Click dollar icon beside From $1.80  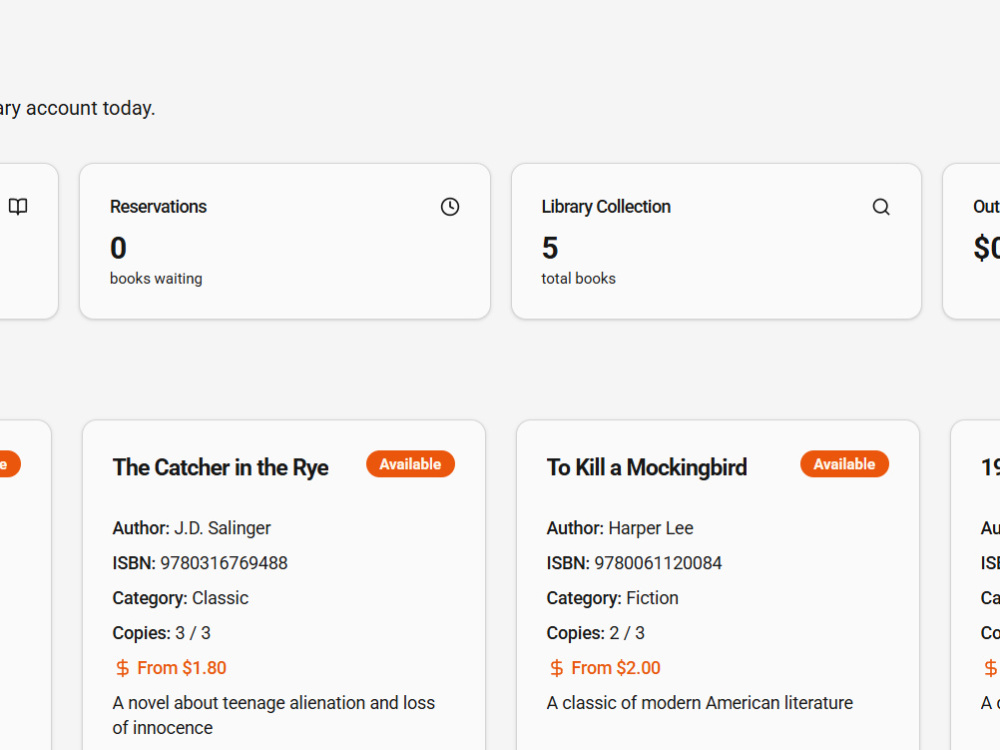click(x=122, y=668)
